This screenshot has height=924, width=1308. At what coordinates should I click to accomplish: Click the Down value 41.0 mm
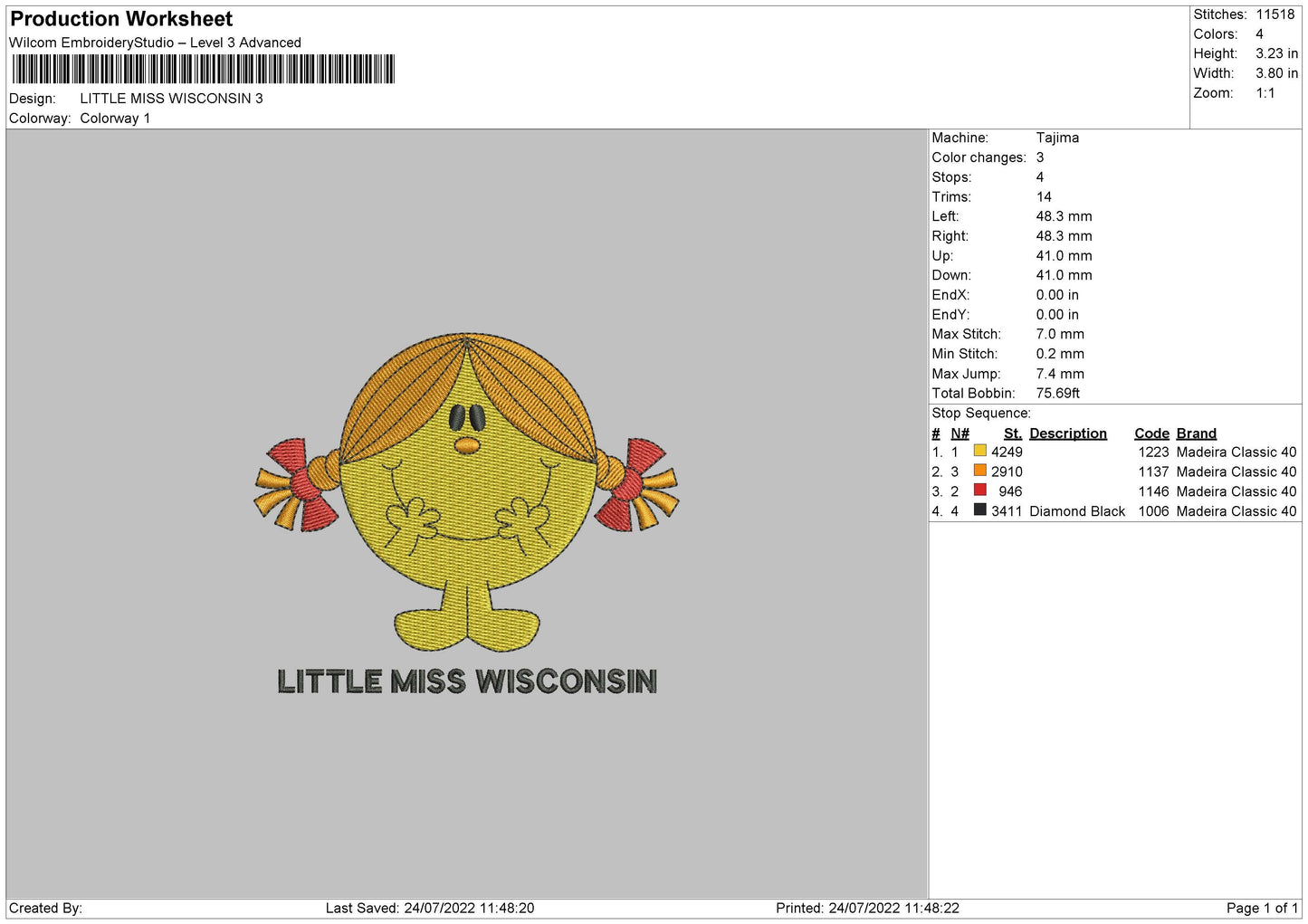(x=1064, y=275)
